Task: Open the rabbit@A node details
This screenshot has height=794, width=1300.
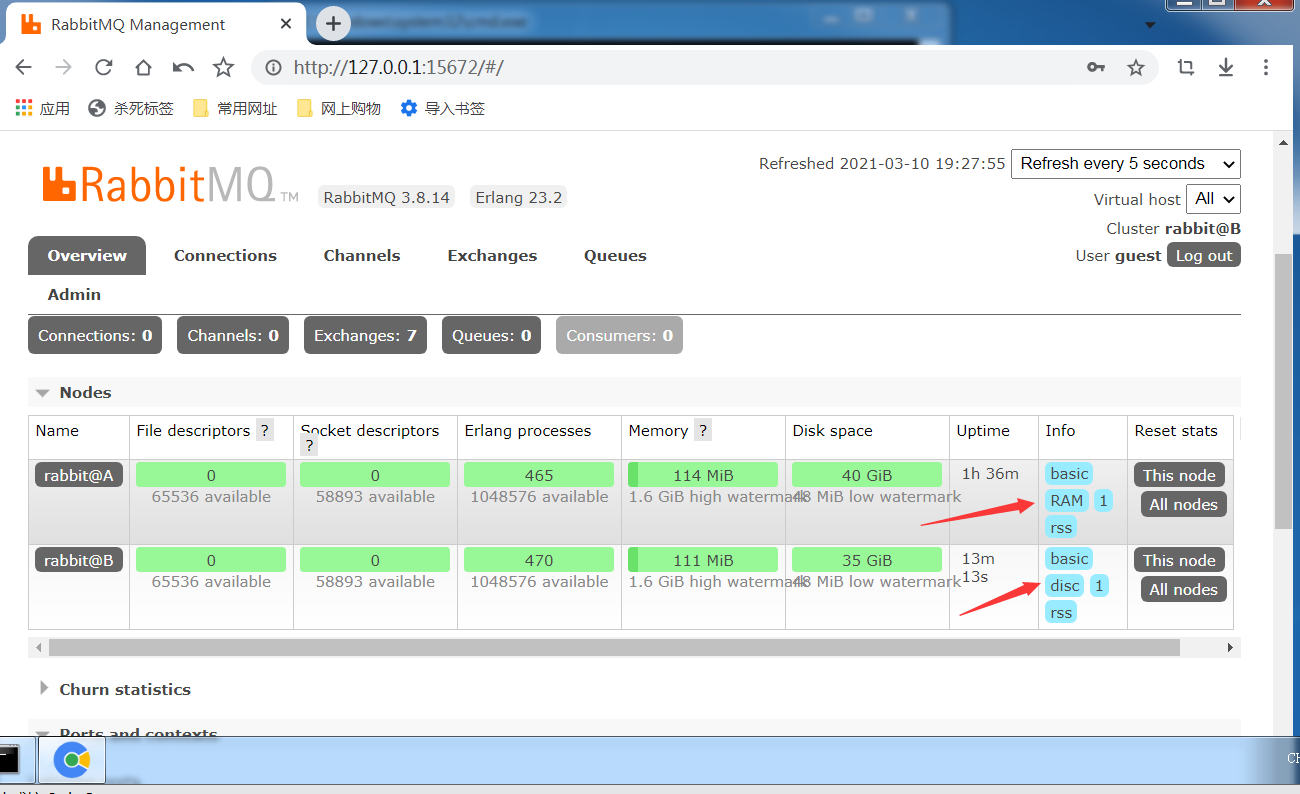Action: pos(79,475)
